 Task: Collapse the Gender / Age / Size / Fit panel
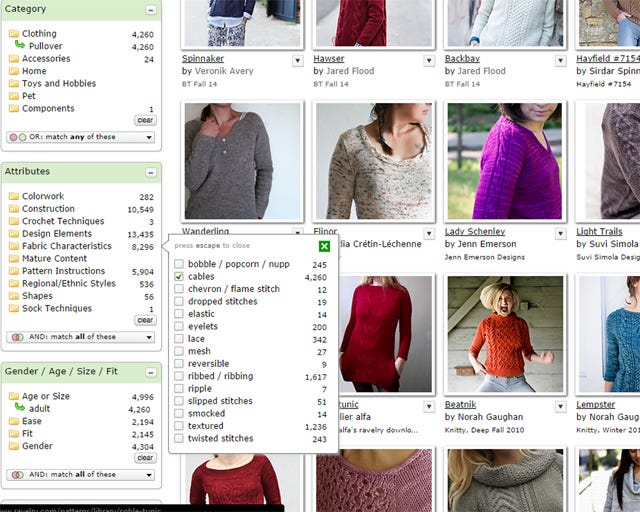[x=151, y=372]
